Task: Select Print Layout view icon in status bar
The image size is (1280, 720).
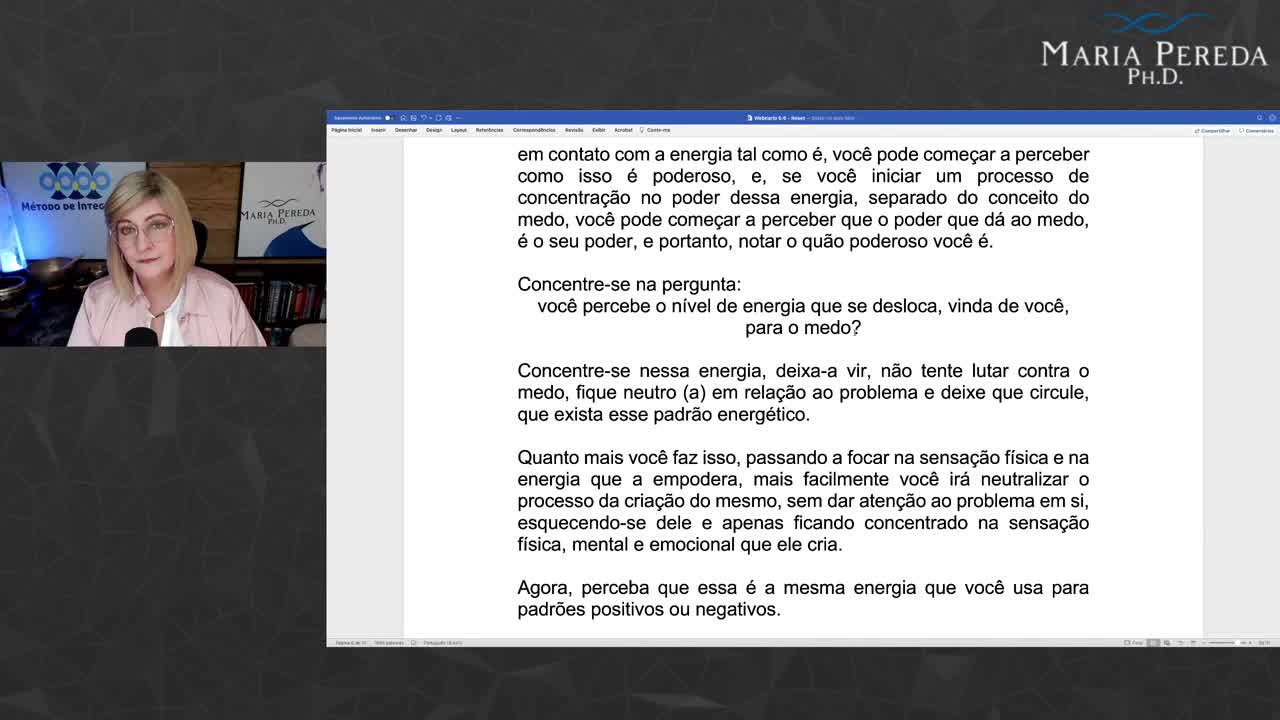Action: [1153, 643]
